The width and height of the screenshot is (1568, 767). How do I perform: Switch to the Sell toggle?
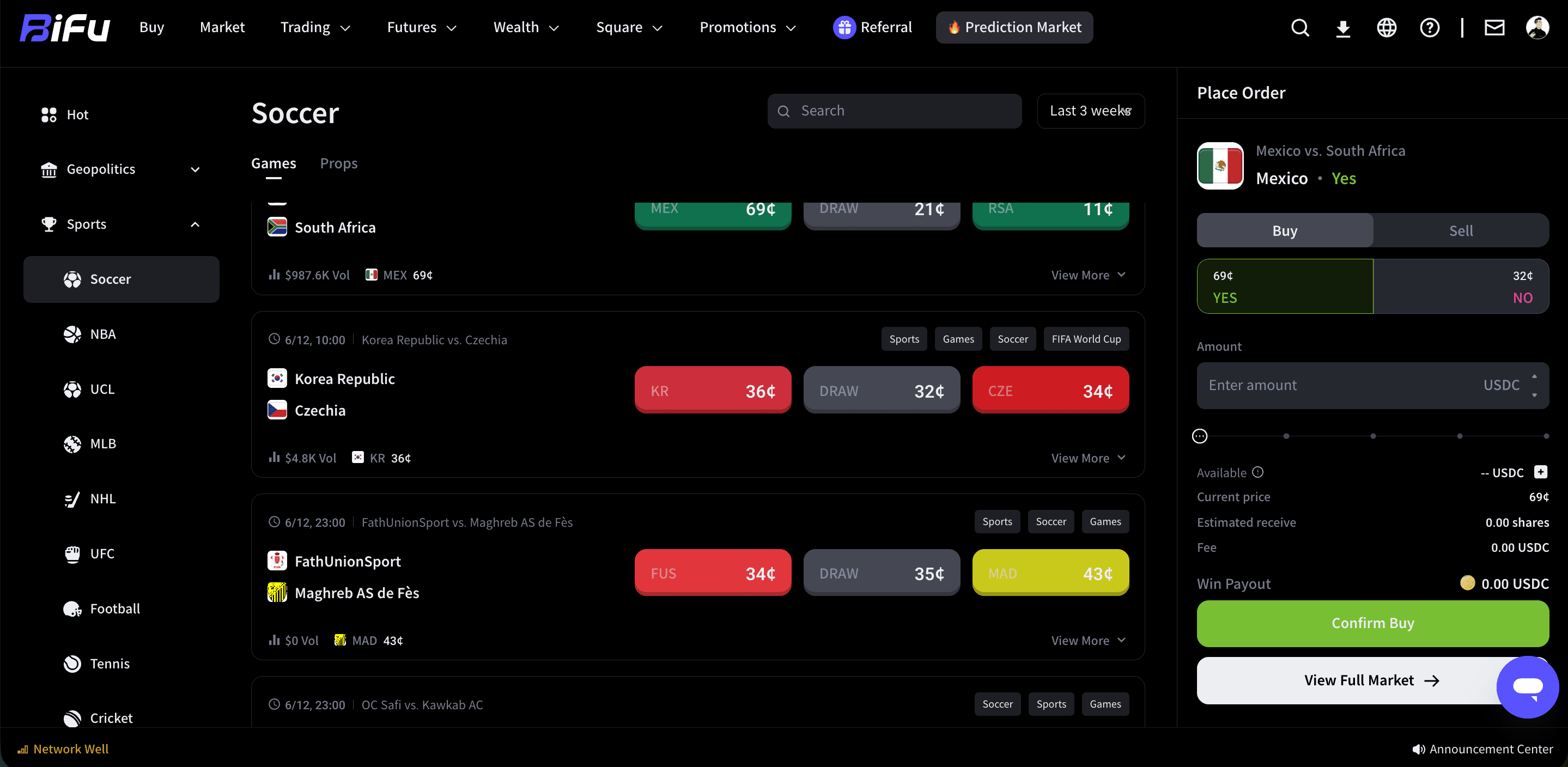pyautogui.click(x=1460, y=230)
